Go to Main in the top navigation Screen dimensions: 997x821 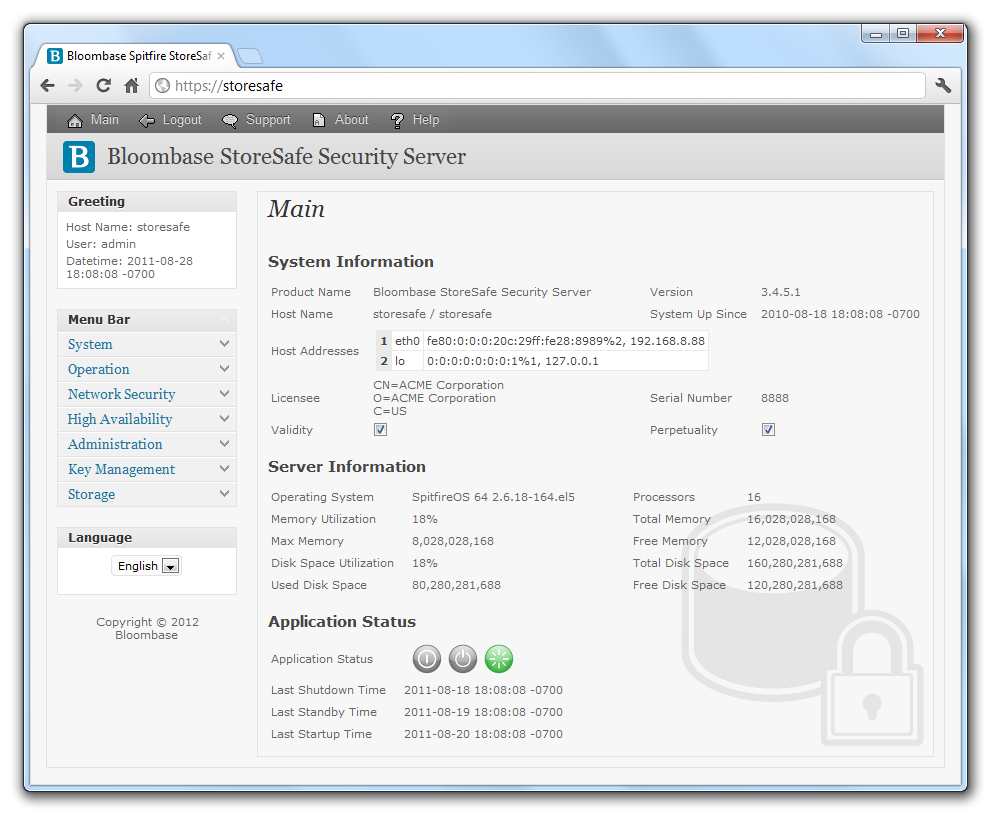click(x=93, y=120)
